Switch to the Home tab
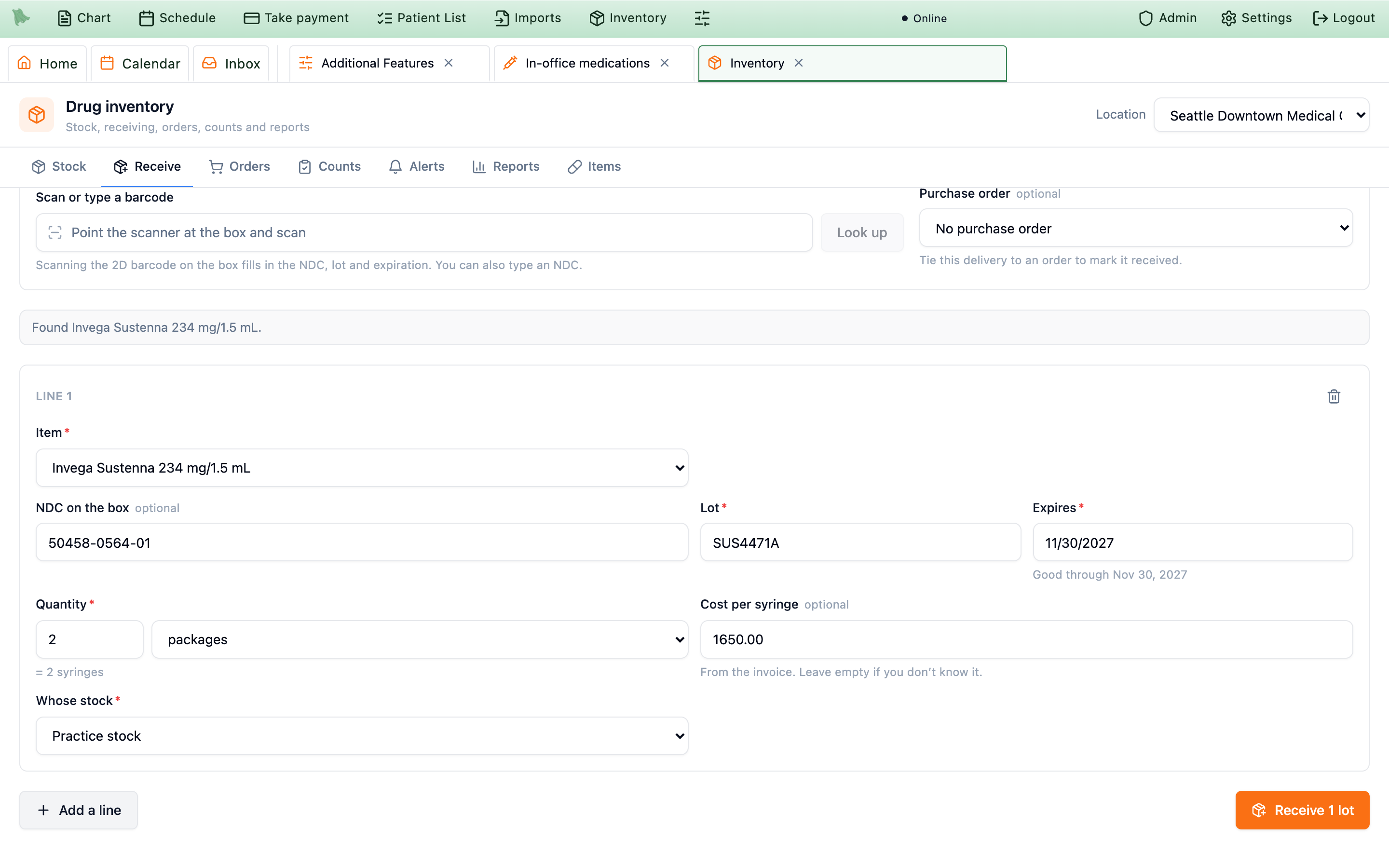 click(47, 63)
